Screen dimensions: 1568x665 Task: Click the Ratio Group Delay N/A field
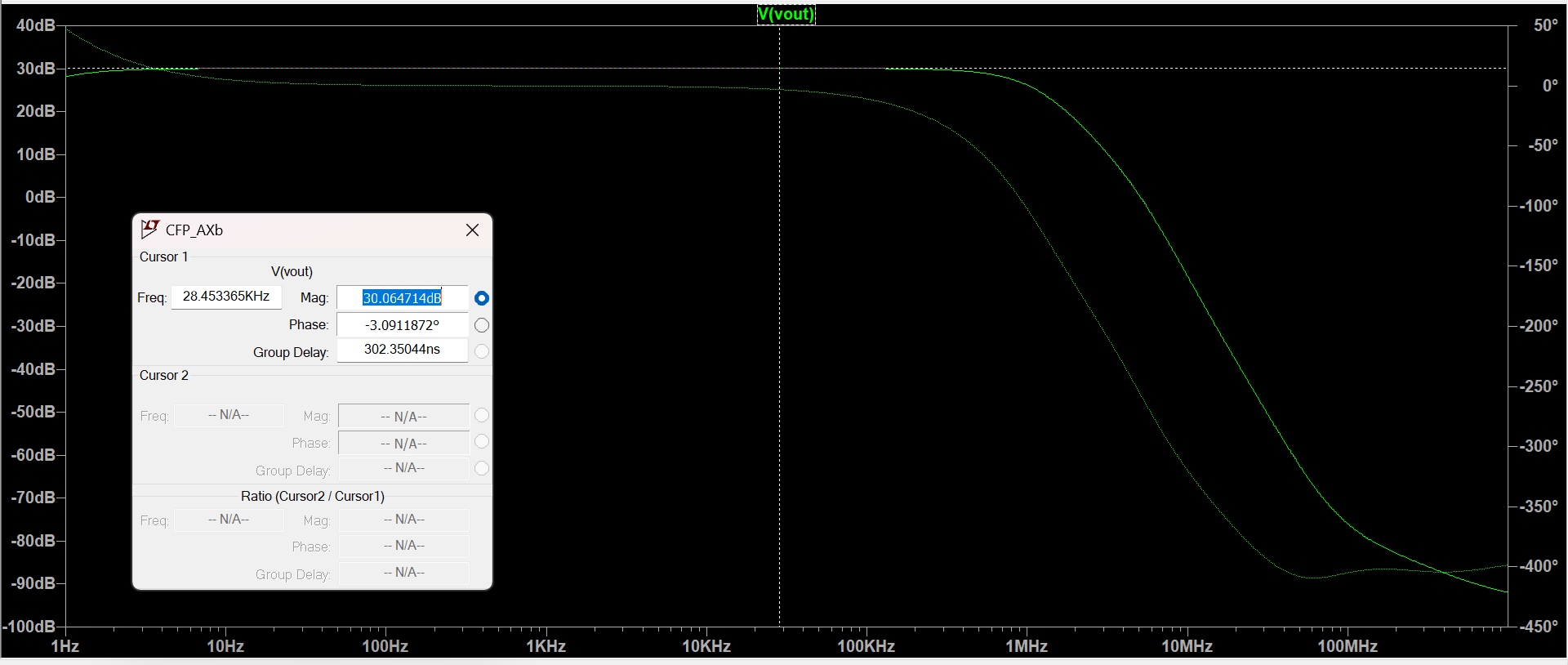[403, 573]
